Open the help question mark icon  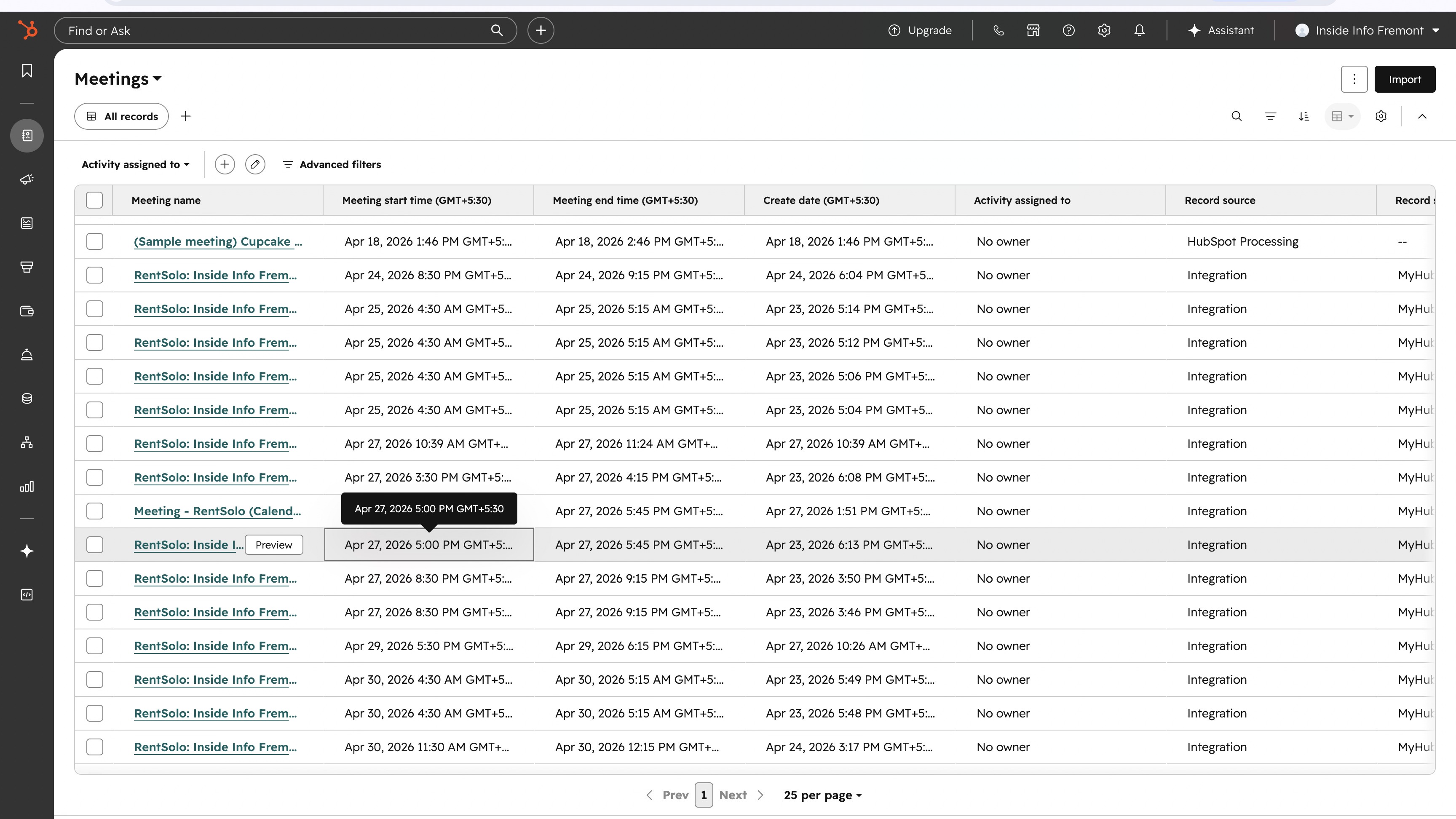(1068, 30)
